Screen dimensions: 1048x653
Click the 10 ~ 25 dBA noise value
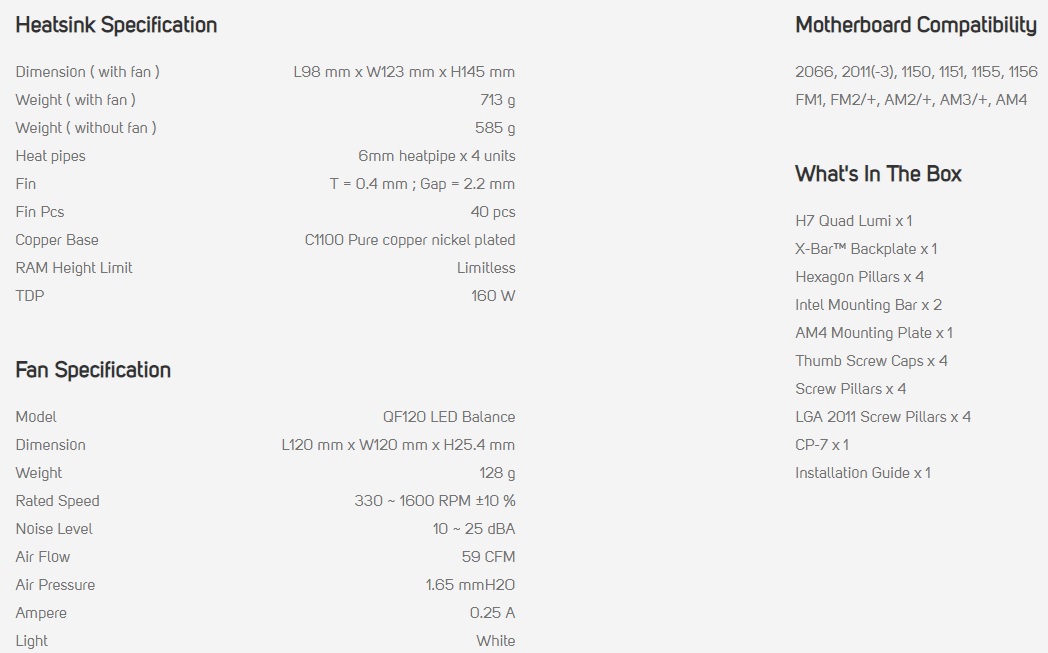tap(474, 529)
